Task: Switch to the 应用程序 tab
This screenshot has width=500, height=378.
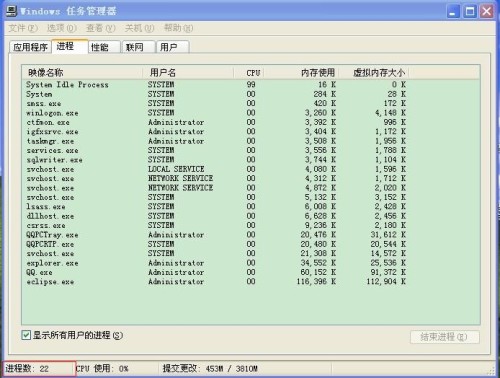Action: 31,47
